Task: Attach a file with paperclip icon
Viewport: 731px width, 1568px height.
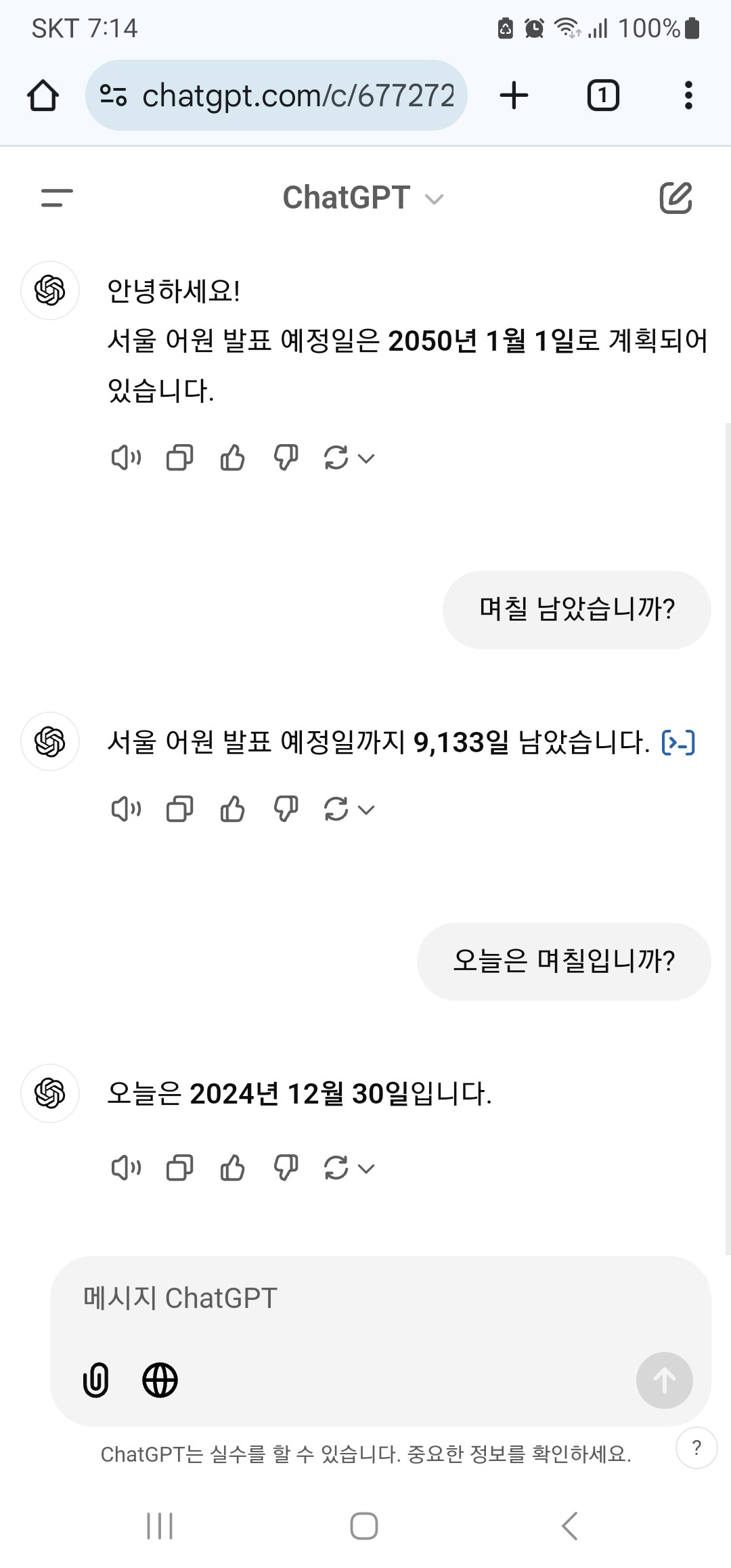Action: click(x=95, y=1380)
